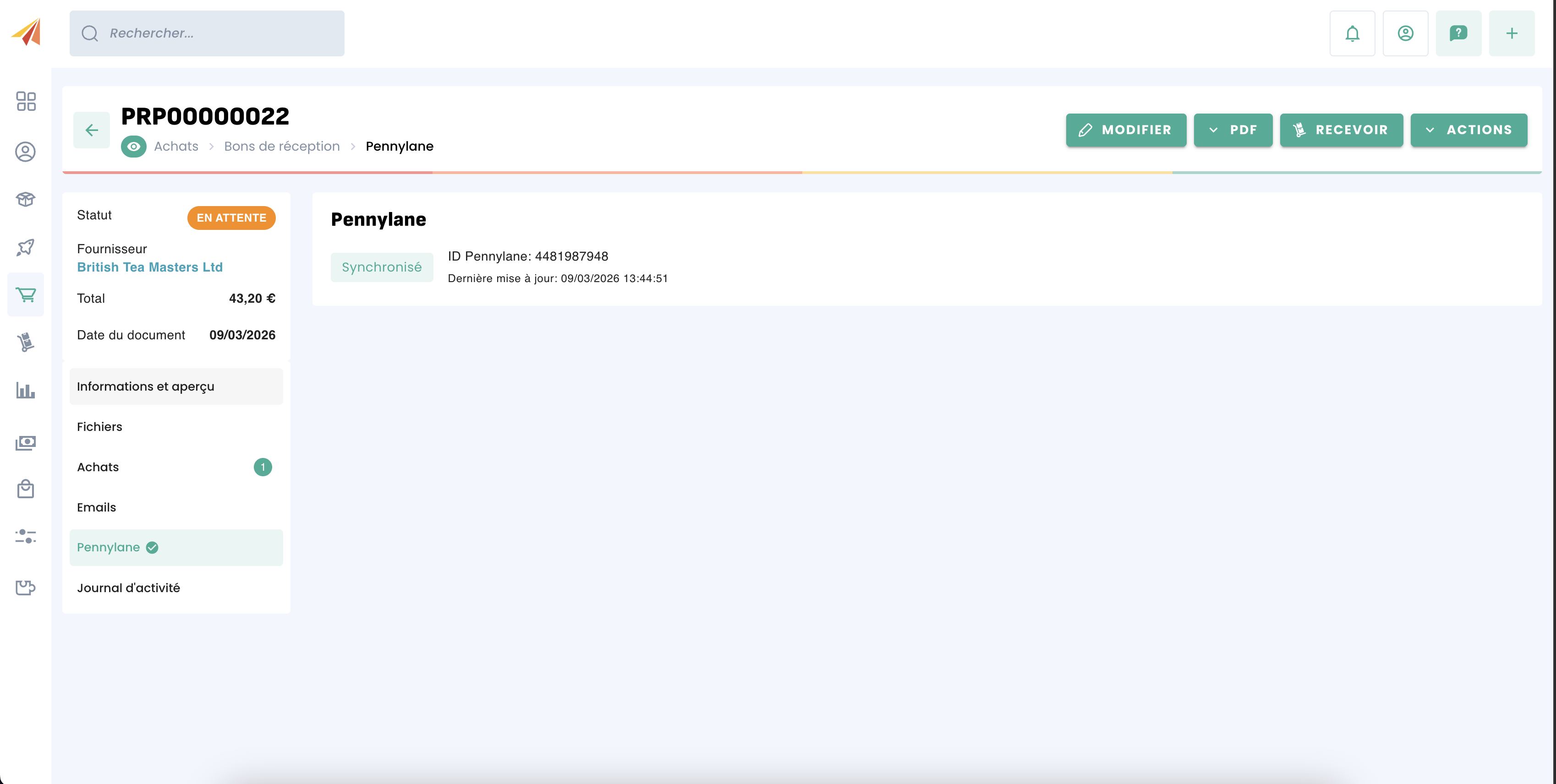Open the products box icon in sidebar
This screenshot has height=784, width=1556.
[x=25, y=199]
